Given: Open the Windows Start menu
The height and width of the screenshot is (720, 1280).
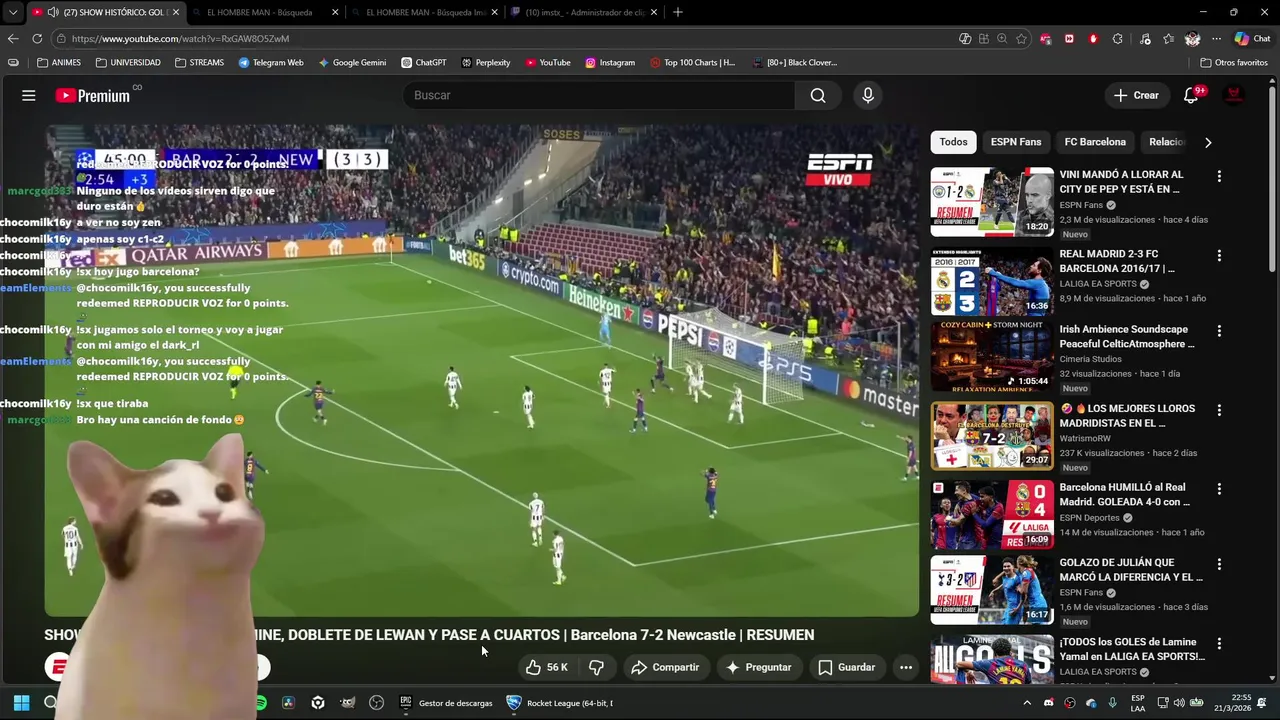Looking at the screenshot, I should [21, 703].
